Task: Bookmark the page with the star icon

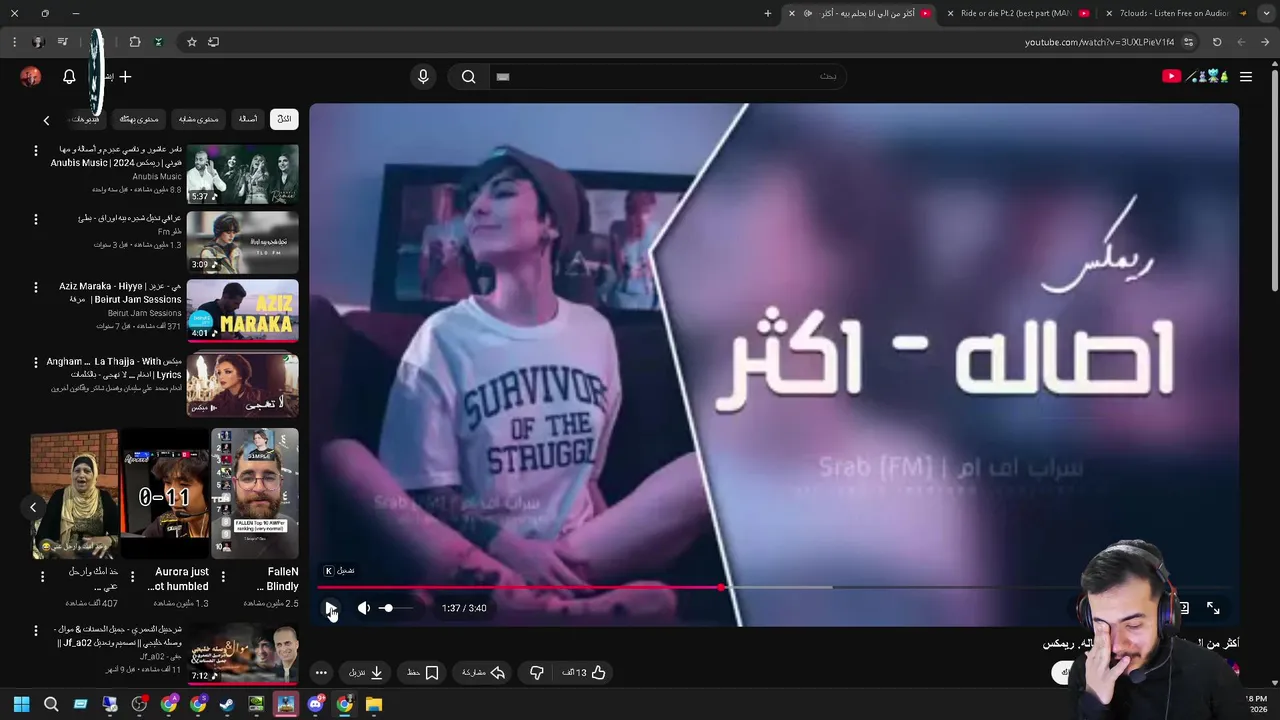Action: (x=192, y=42)
